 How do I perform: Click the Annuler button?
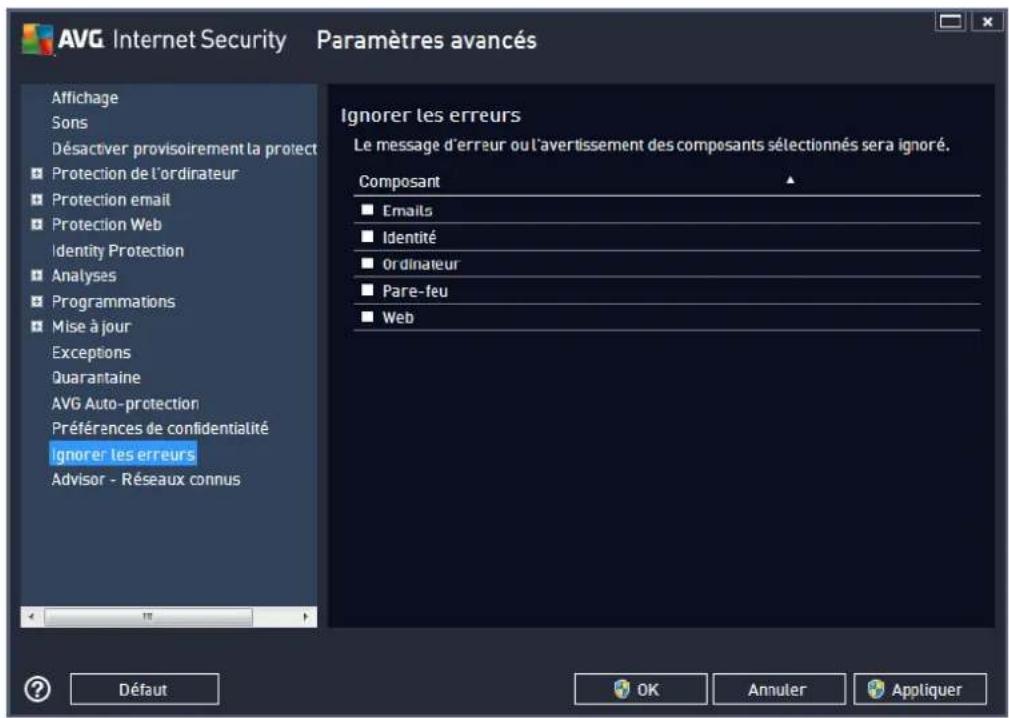(779, 690)
